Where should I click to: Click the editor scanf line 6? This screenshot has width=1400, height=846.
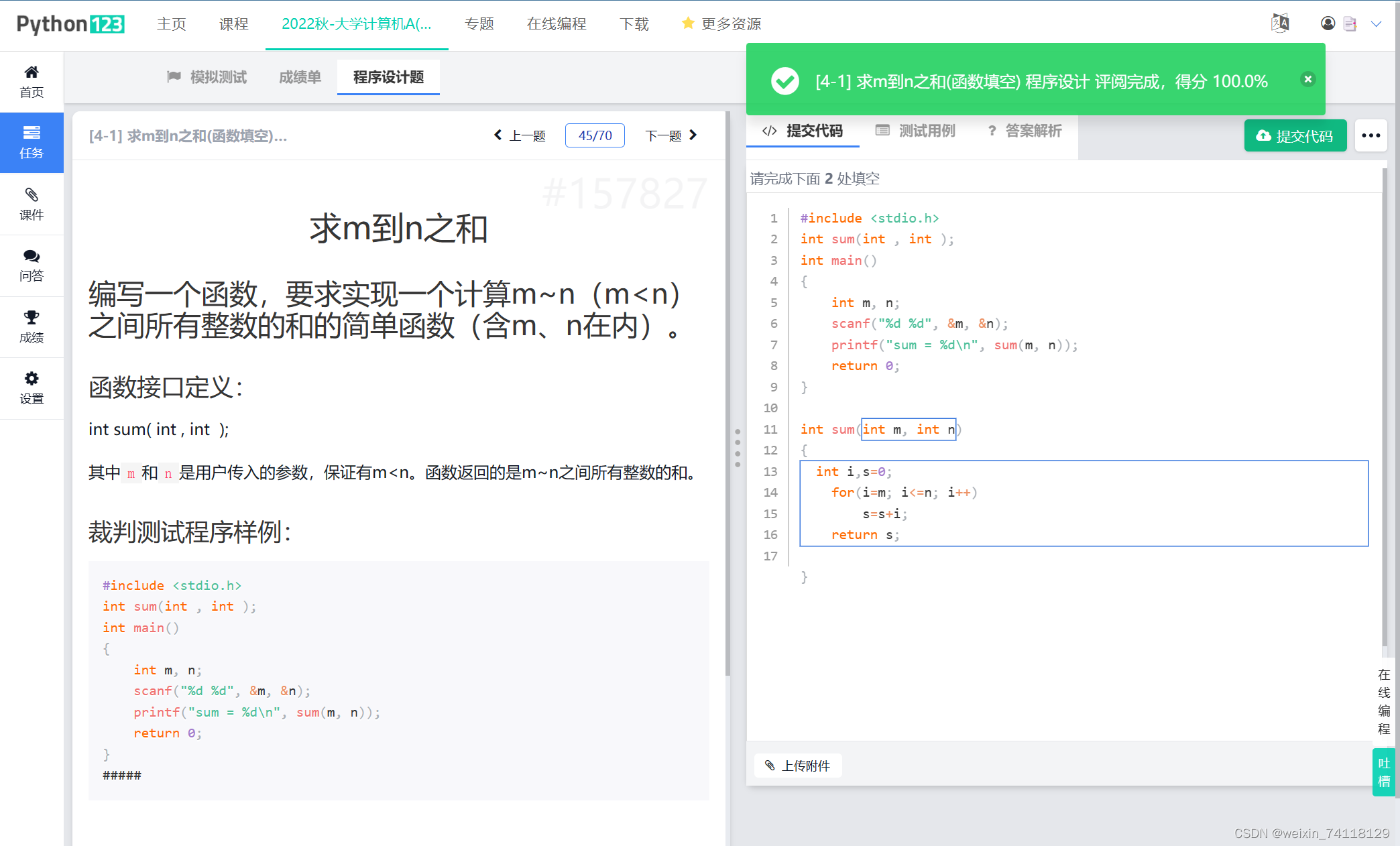tap(919, 323)
